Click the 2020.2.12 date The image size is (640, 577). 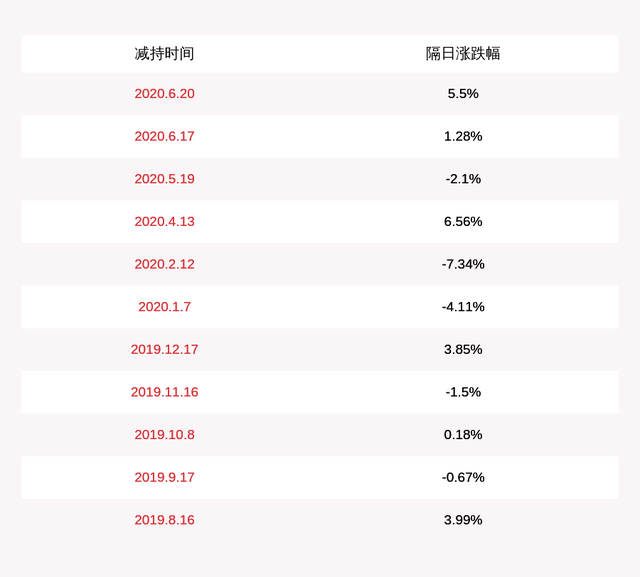(164, 264)
